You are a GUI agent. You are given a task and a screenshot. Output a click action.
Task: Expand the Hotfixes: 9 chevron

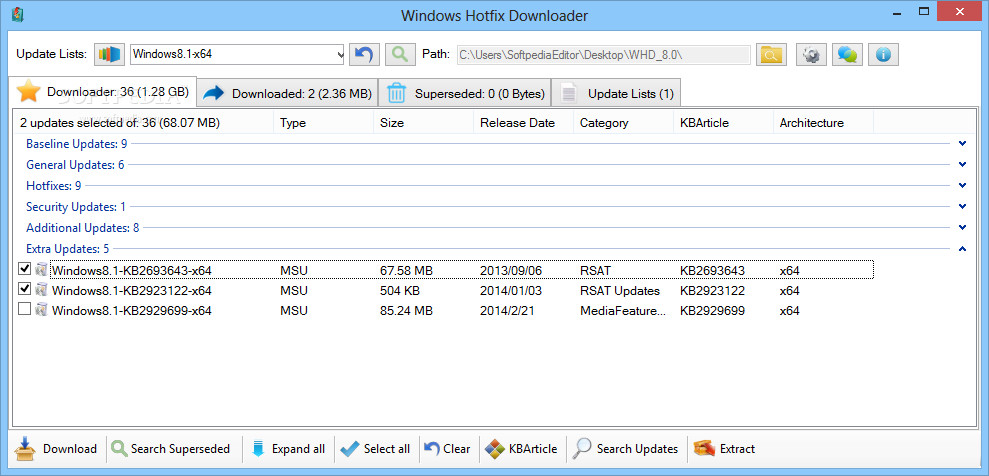click(x=962, y=185)
